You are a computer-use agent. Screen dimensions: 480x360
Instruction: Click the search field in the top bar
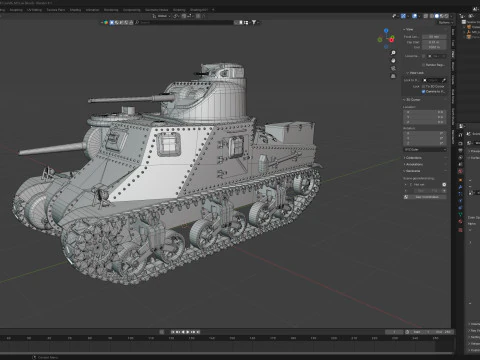point(183,22)
